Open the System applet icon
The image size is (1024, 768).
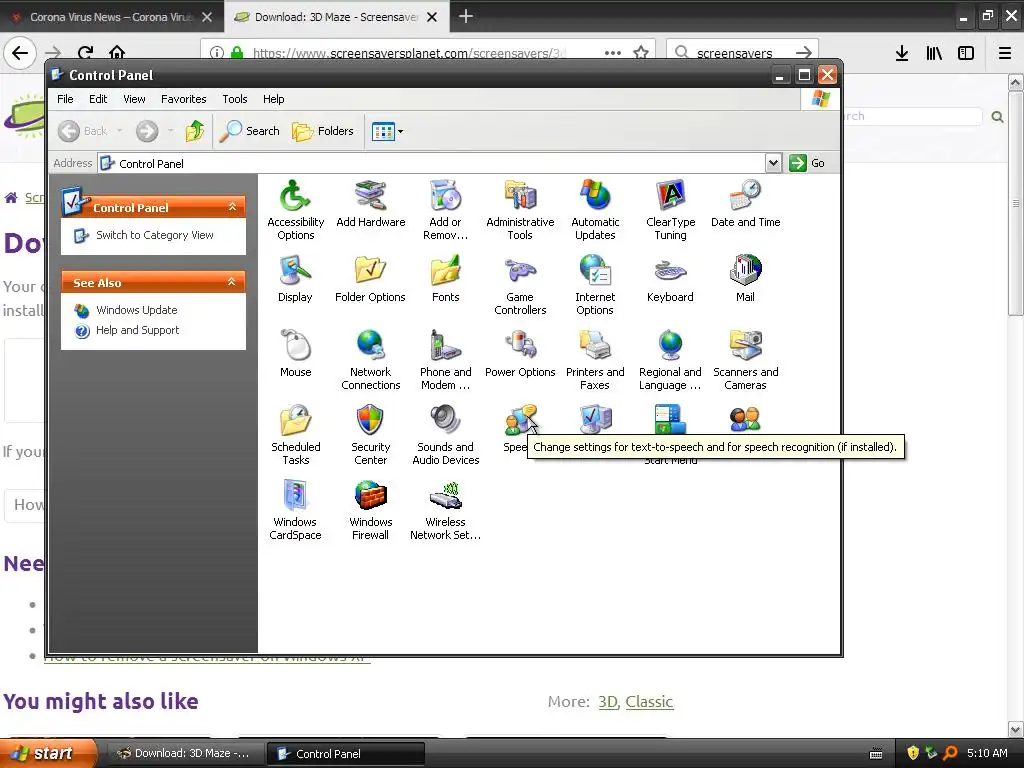tap(595, 419)
